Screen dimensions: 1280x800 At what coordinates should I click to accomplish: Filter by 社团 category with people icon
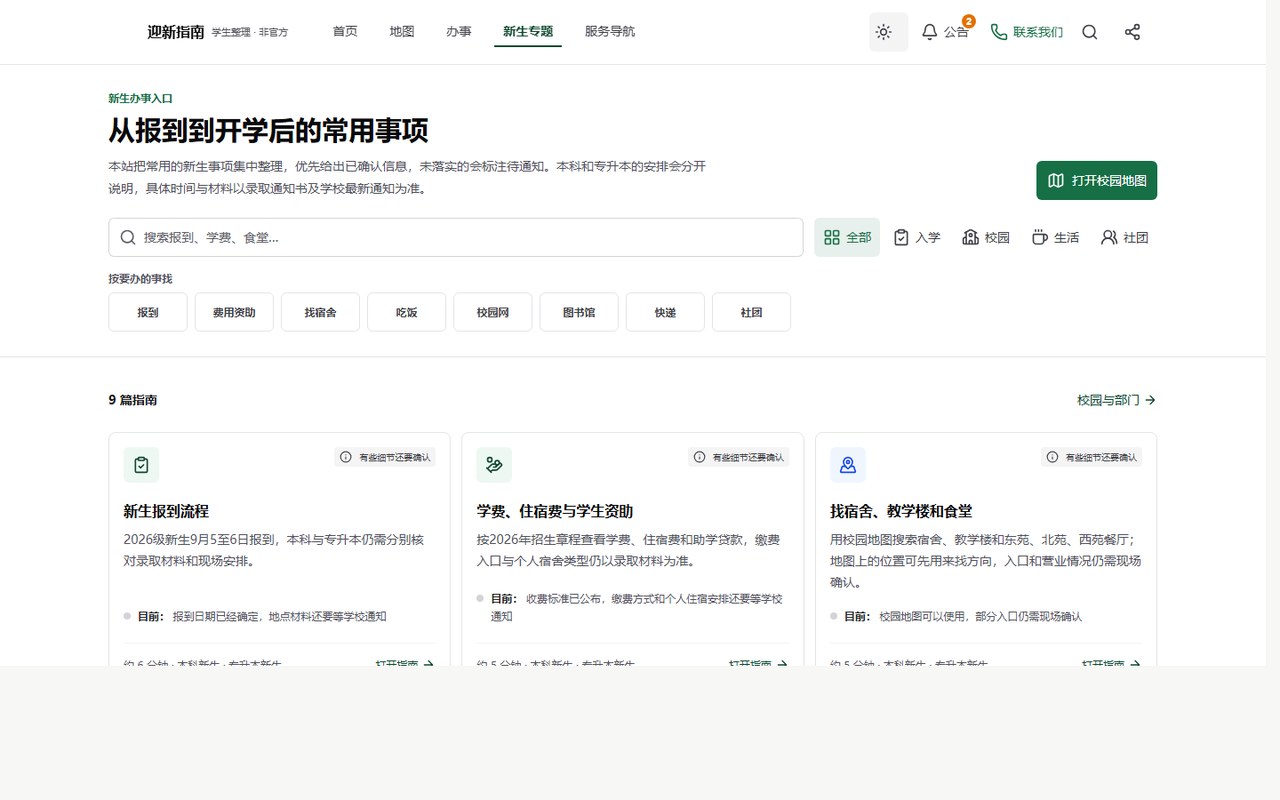click(x=1124, y=237)
